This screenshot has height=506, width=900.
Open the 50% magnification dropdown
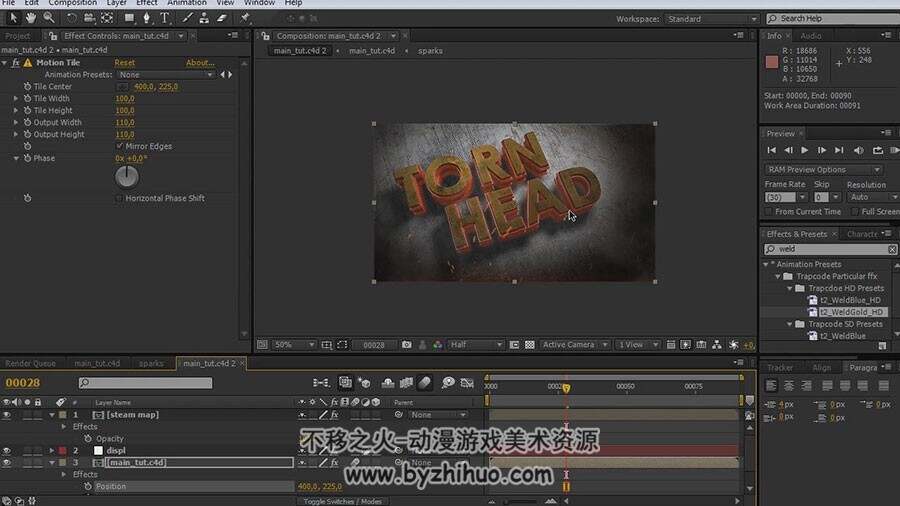(x=294, y=345)
